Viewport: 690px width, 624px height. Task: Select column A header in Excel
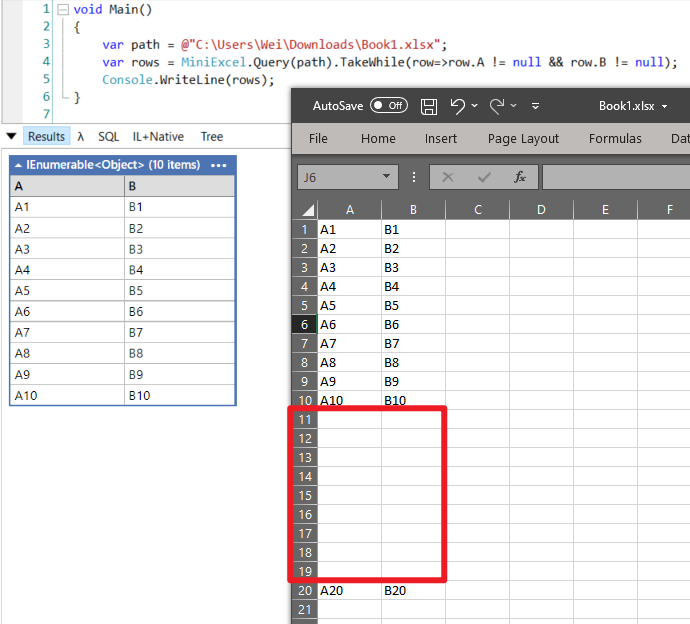(349, 210)
